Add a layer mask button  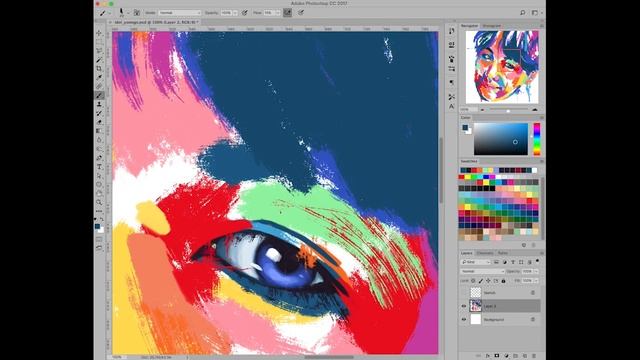click(497, 356)
